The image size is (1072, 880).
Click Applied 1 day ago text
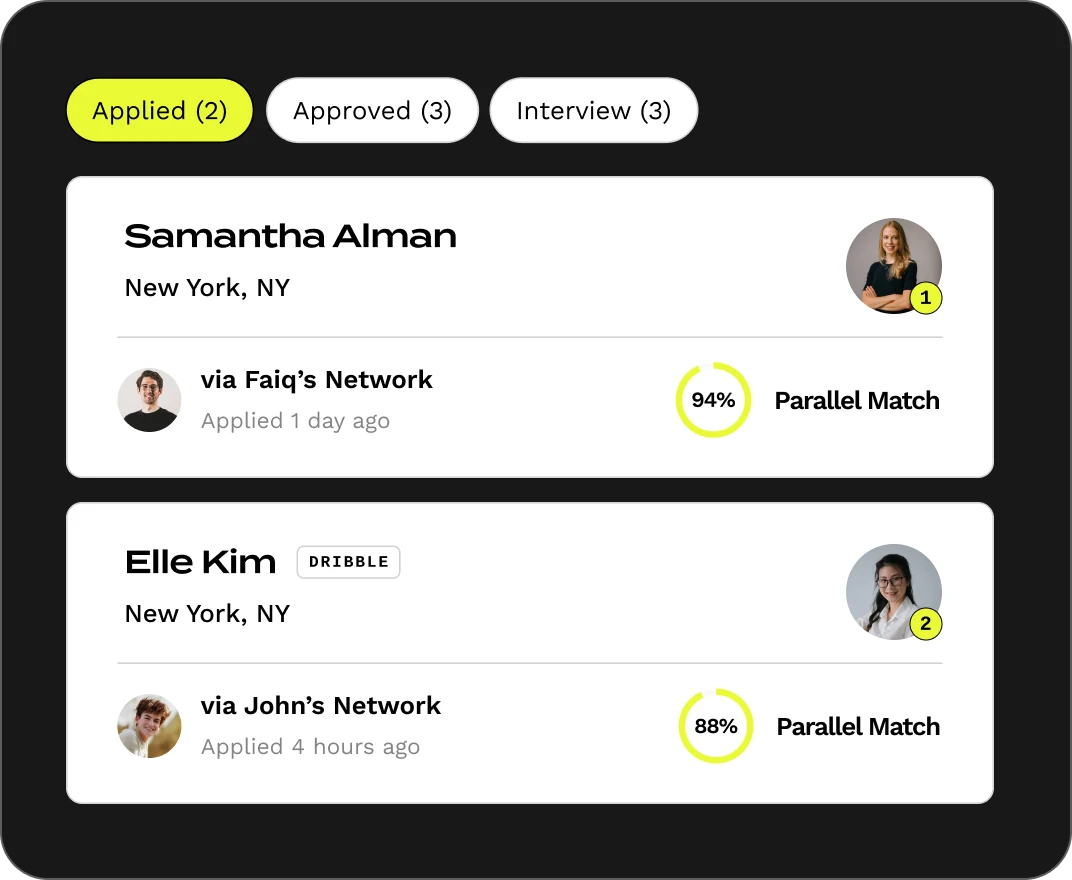tap(295, 421)
